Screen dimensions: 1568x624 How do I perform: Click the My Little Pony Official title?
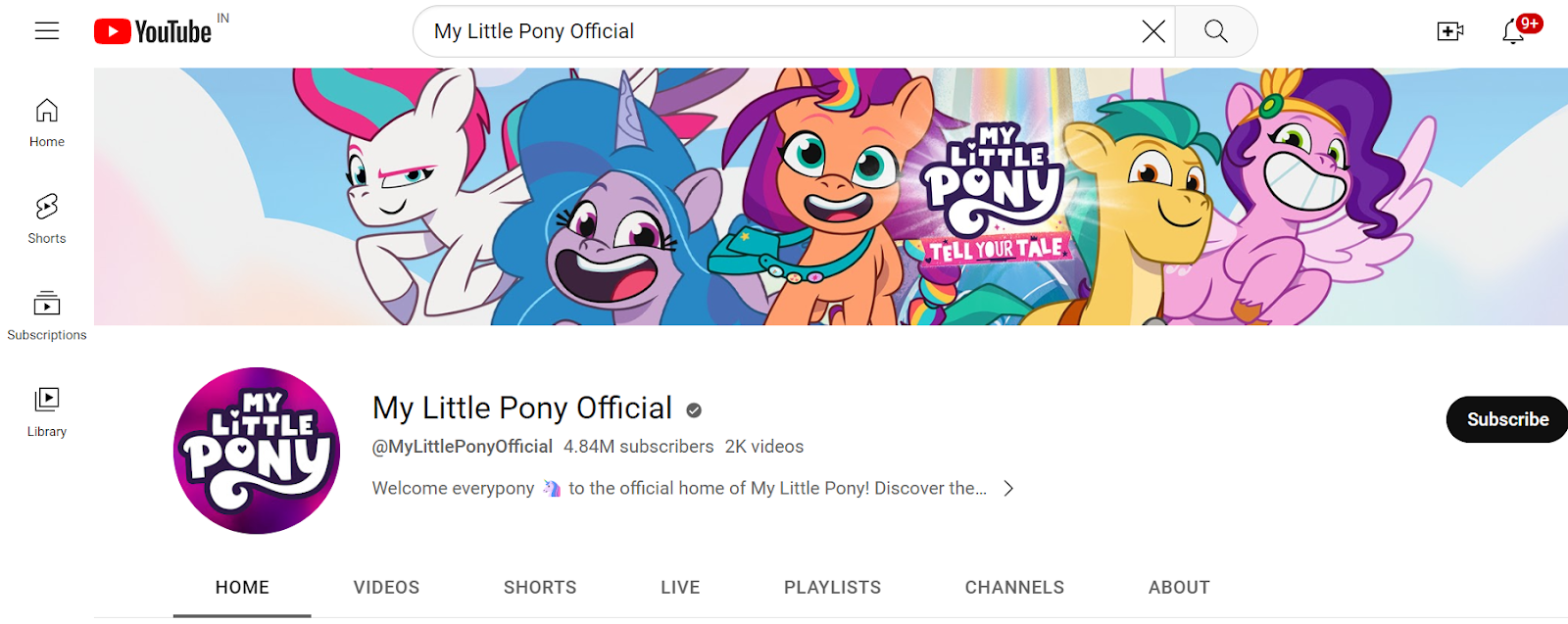pos(522,408)
